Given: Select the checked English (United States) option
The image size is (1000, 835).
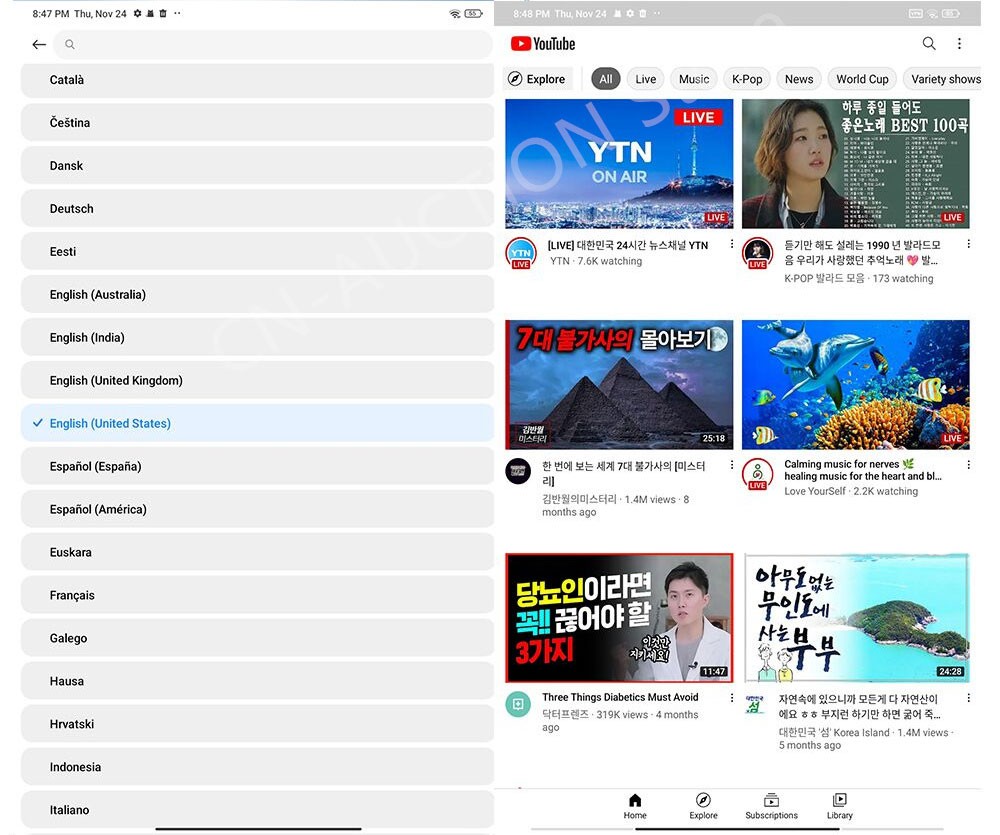Looking at the screenshot, I should click(x=257, y=423).
